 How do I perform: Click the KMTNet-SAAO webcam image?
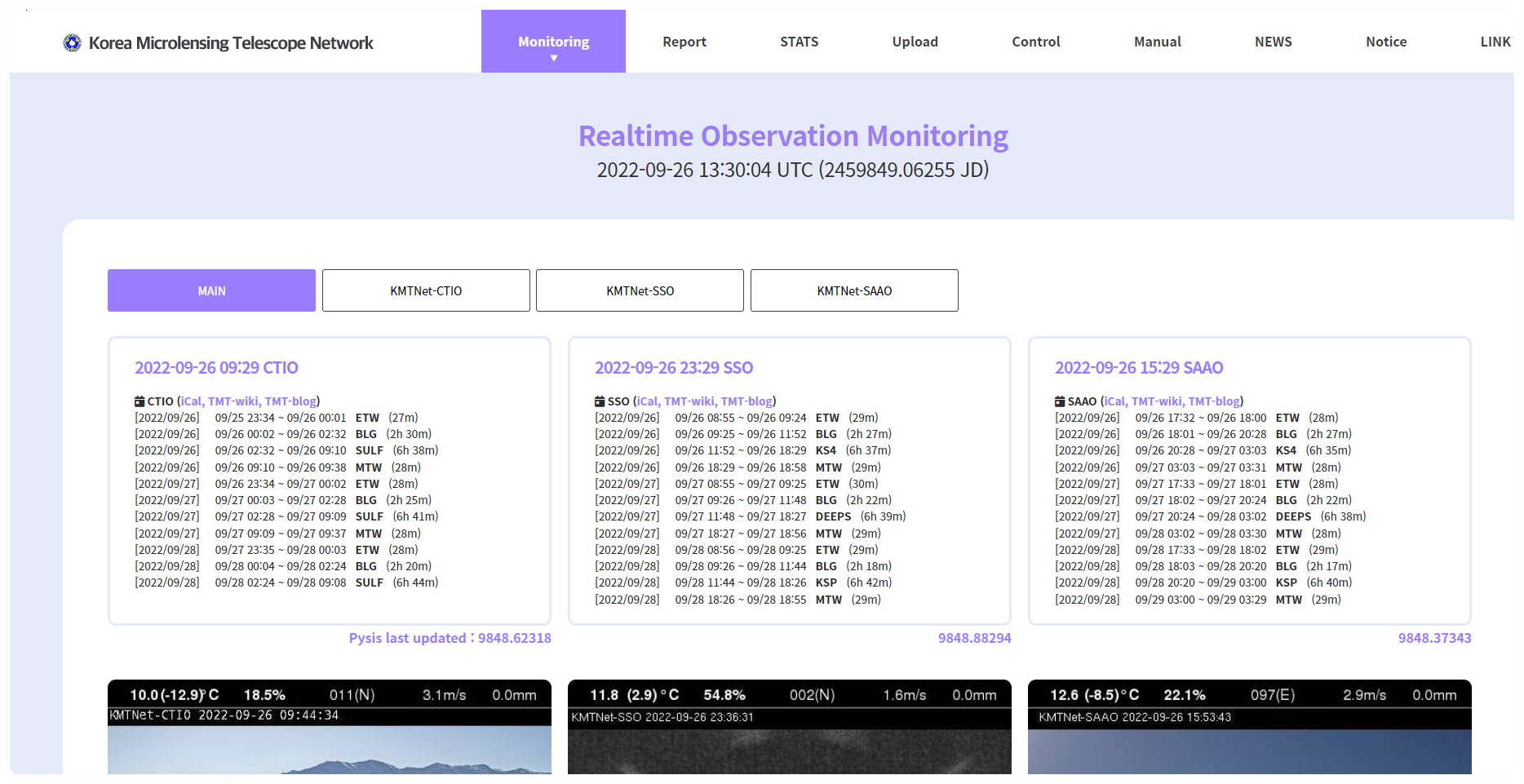click(1249, 751)
